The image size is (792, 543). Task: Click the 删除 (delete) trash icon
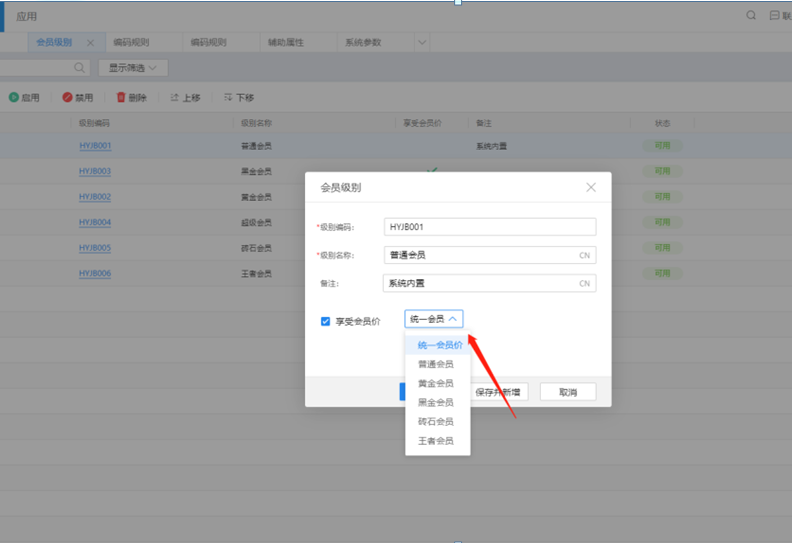coord(121,98)
